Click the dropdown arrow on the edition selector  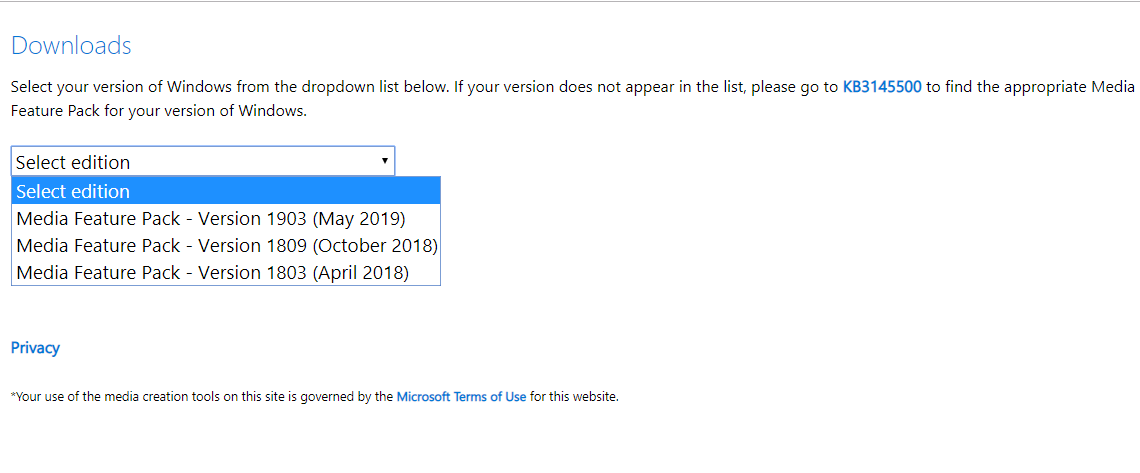pyautogui.click(x=385, y=161)
